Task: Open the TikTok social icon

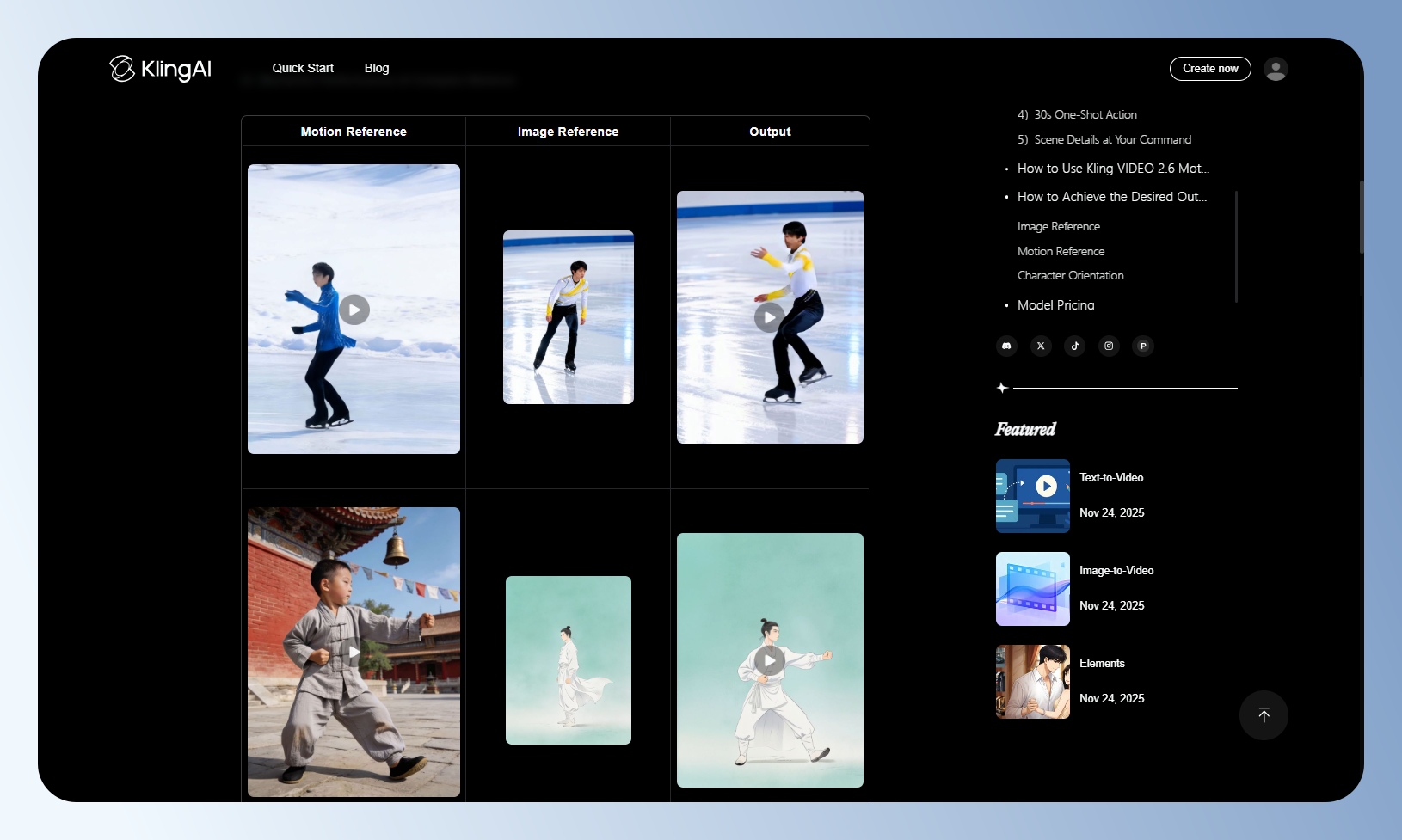Action: tap(1075, 346)
